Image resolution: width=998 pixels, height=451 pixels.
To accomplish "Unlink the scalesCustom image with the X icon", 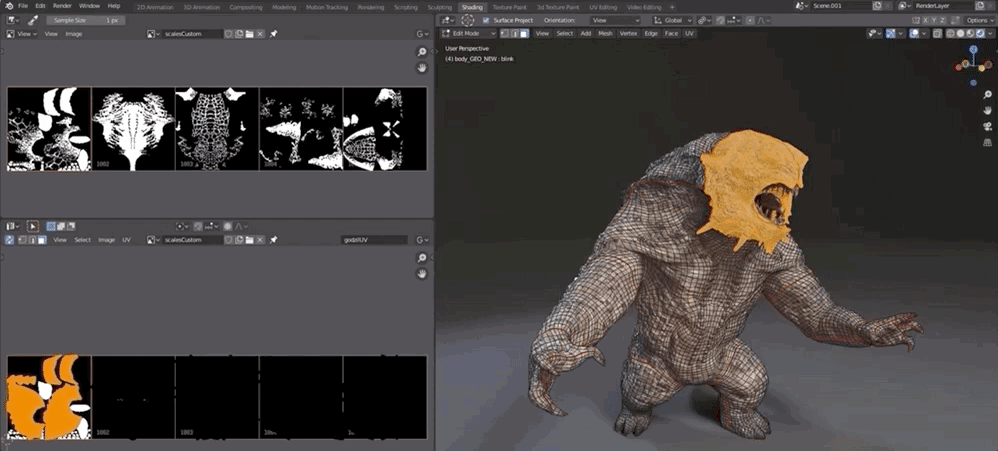I will 260,34.
